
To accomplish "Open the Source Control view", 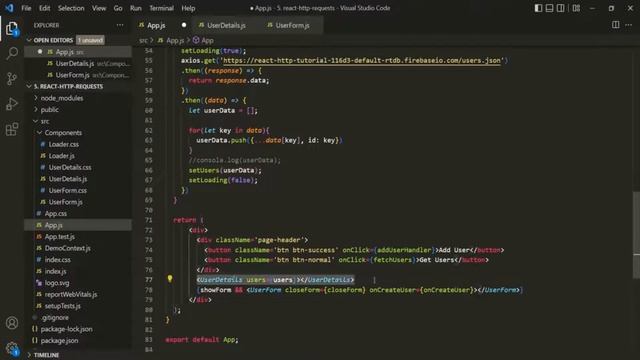I will pyautogui.click(x=12, y=78).
